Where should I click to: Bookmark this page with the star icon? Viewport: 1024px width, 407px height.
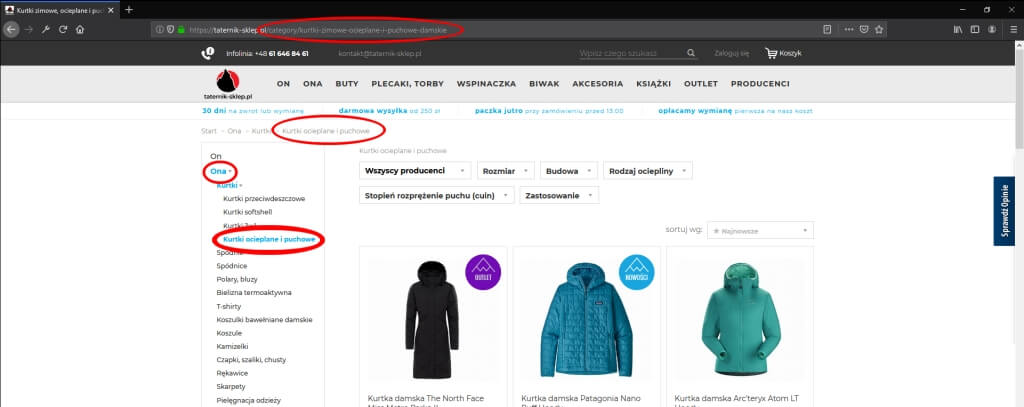pyautogui.click(x=879, y=29)
